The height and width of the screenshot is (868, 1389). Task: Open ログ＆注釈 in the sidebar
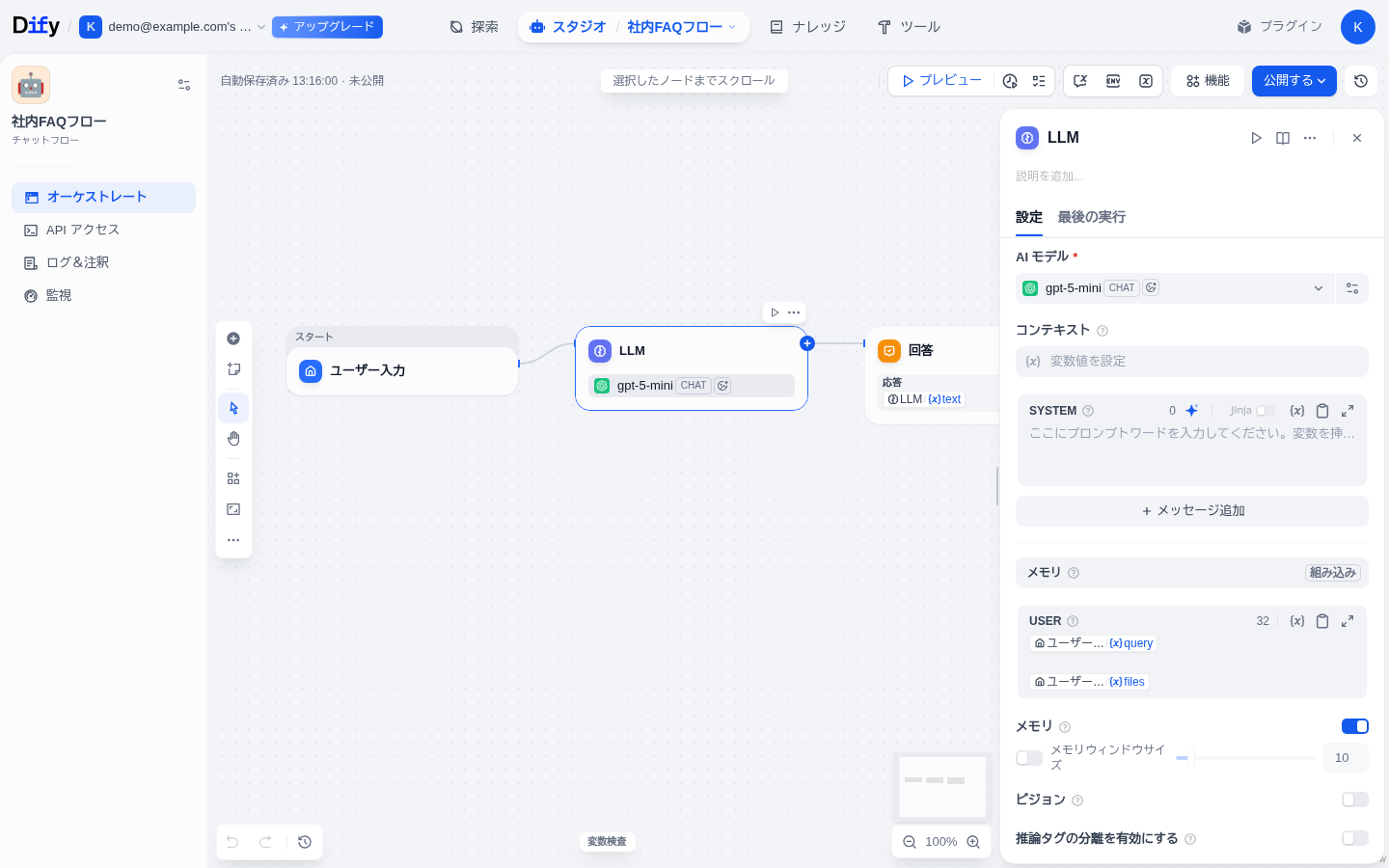point(103,262)
